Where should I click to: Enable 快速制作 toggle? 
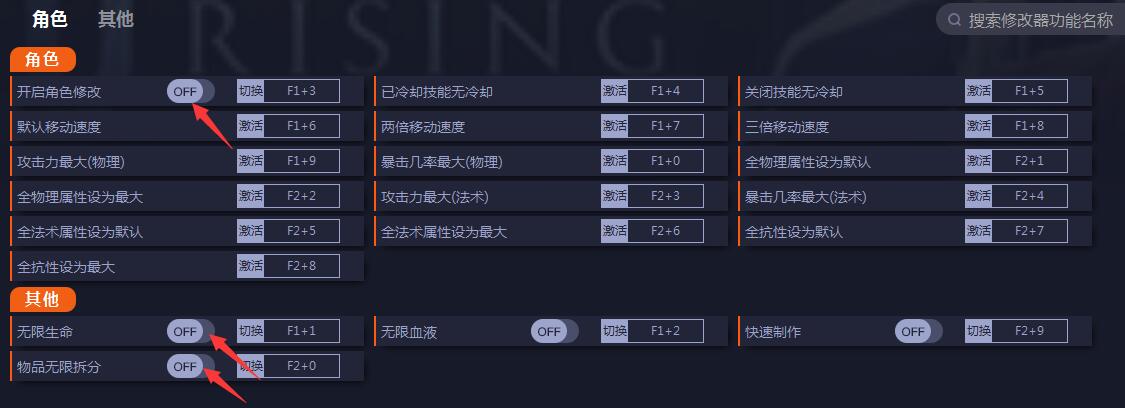[x=918, y=331]
